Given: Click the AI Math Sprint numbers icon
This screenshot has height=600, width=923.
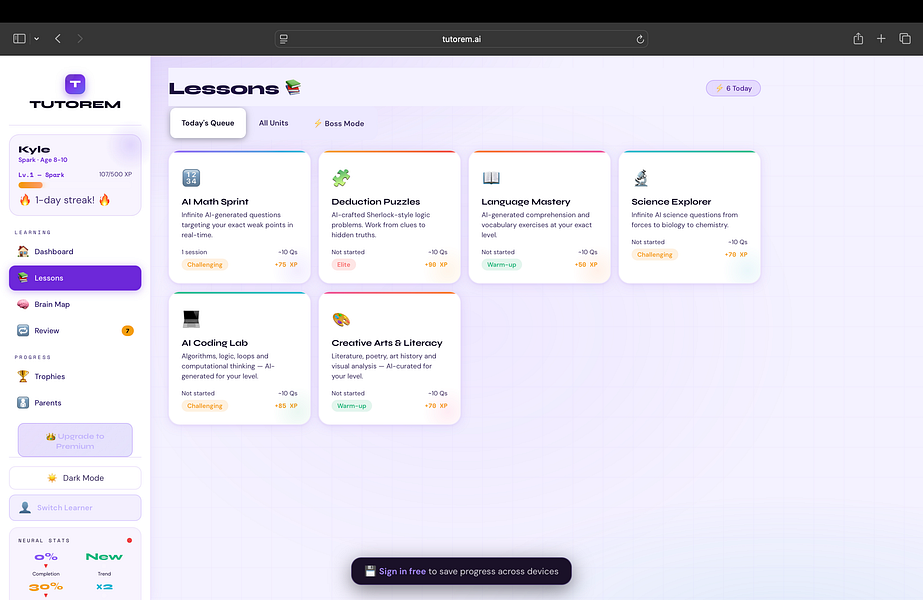Looking at the screenshot, I should [191, 178].
